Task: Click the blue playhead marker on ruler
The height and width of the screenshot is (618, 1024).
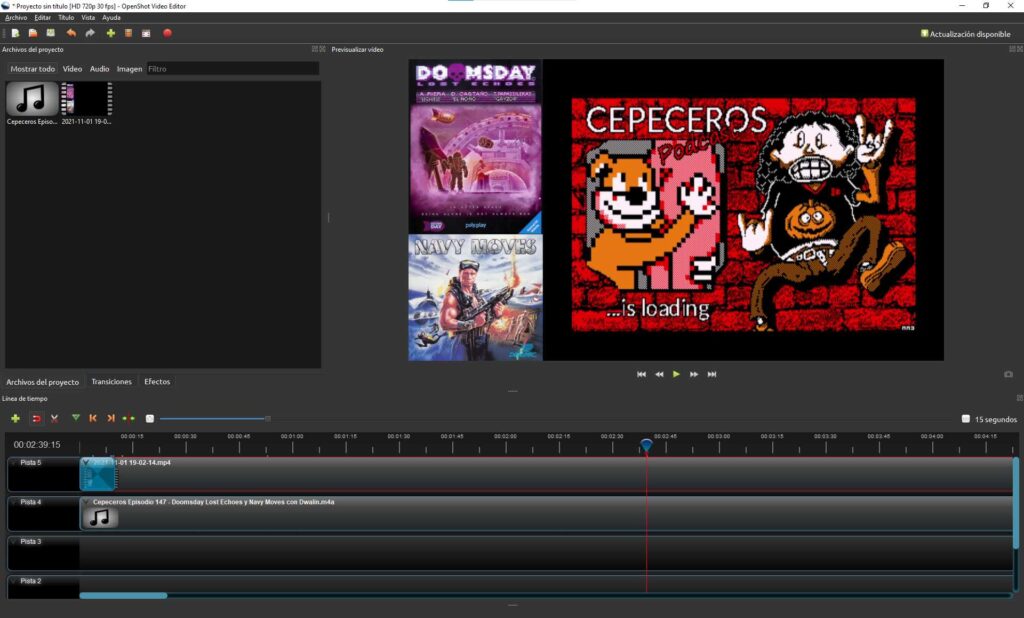Action: pyautogui.click(x=646, y=445)
